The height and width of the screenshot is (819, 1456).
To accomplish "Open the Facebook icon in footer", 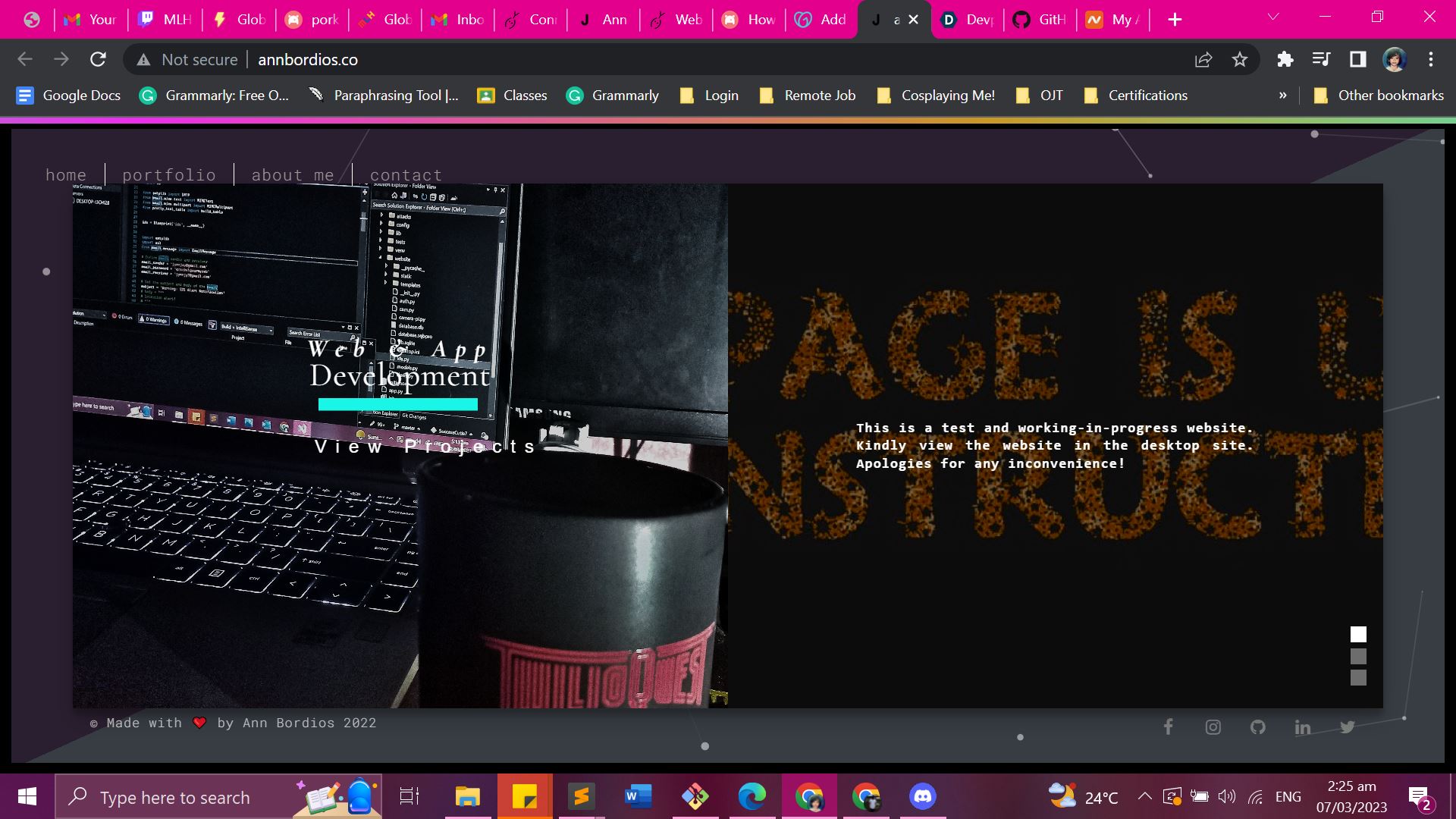I will pyautogui.click(x=1168, y=727).
